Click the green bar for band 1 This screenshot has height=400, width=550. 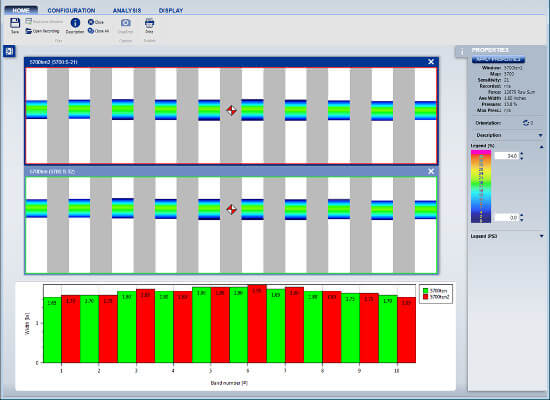pyautogui.click(x=52, y=330)
